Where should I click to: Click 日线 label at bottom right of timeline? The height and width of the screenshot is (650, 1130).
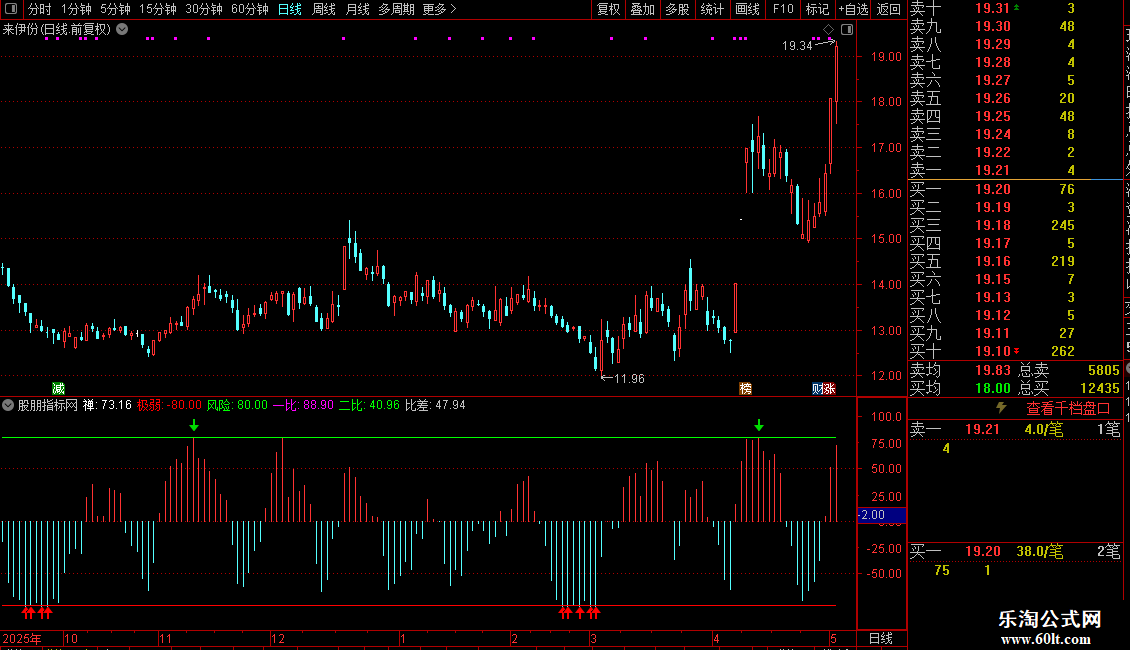pos(881,638)
